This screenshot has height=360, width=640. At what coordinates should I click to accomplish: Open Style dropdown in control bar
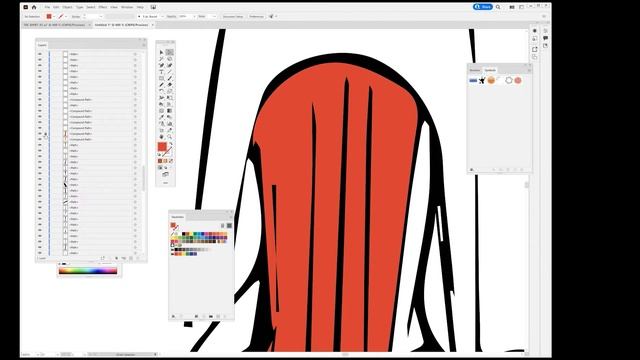(215, 16)
